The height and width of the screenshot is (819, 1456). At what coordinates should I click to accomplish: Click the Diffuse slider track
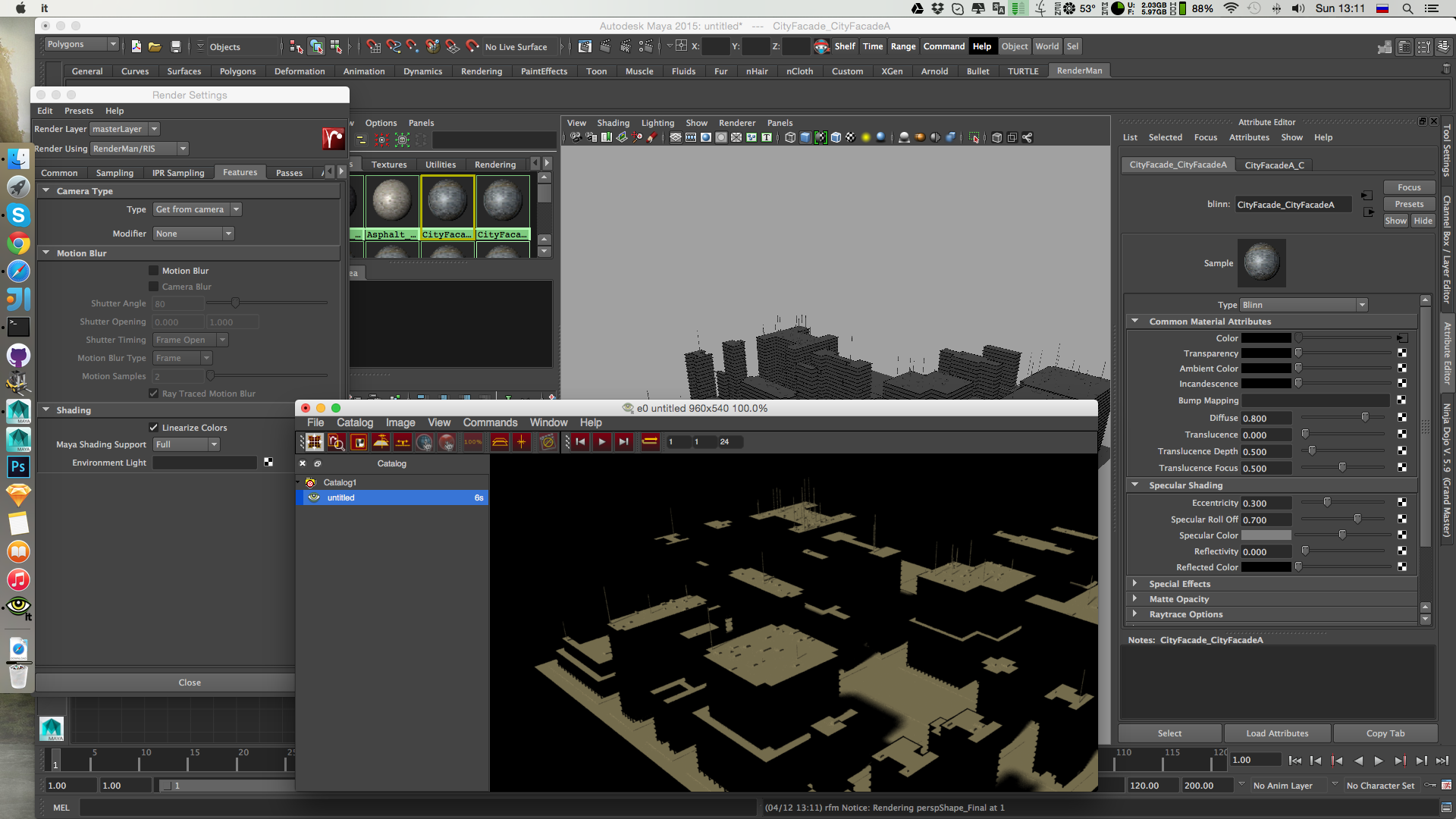pyautogui.click(x=1342, y=418)
